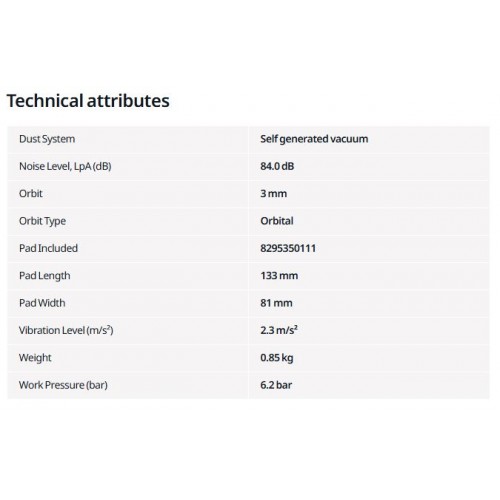
Task: Click the Orbital value
Action: (277, 221)
